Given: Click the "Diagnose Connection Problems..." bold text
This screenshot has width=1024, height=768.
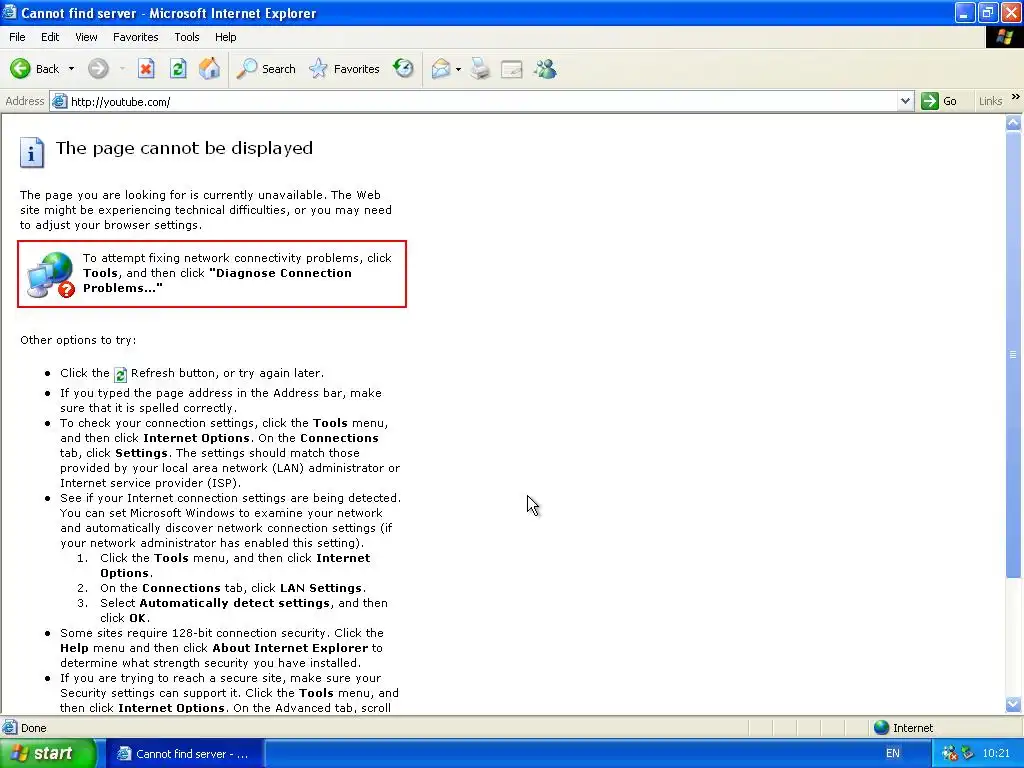Looking at the screenshot, I should pos(217,280).
